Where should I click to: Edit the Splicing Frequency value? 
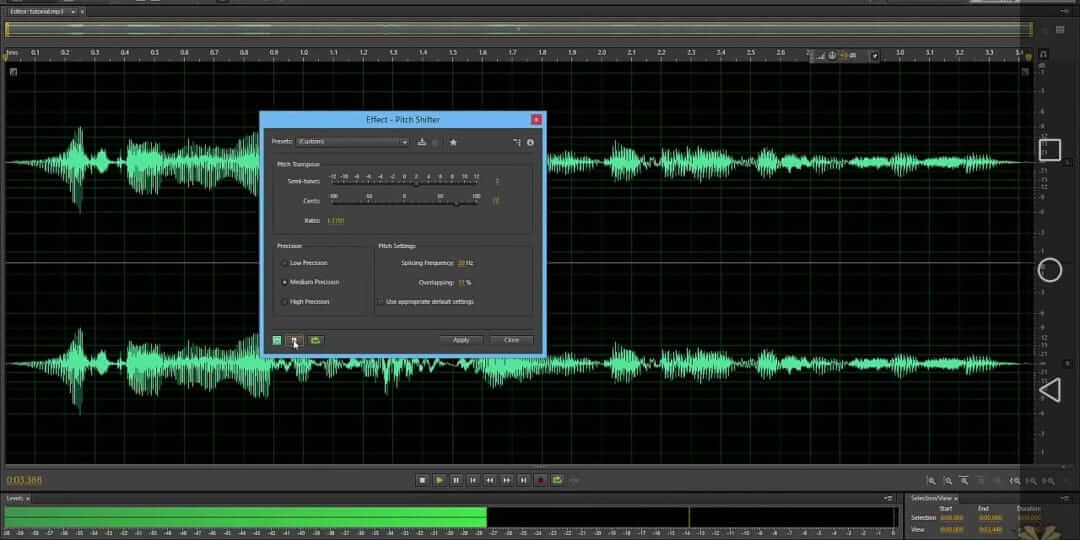tap(461, 263)
